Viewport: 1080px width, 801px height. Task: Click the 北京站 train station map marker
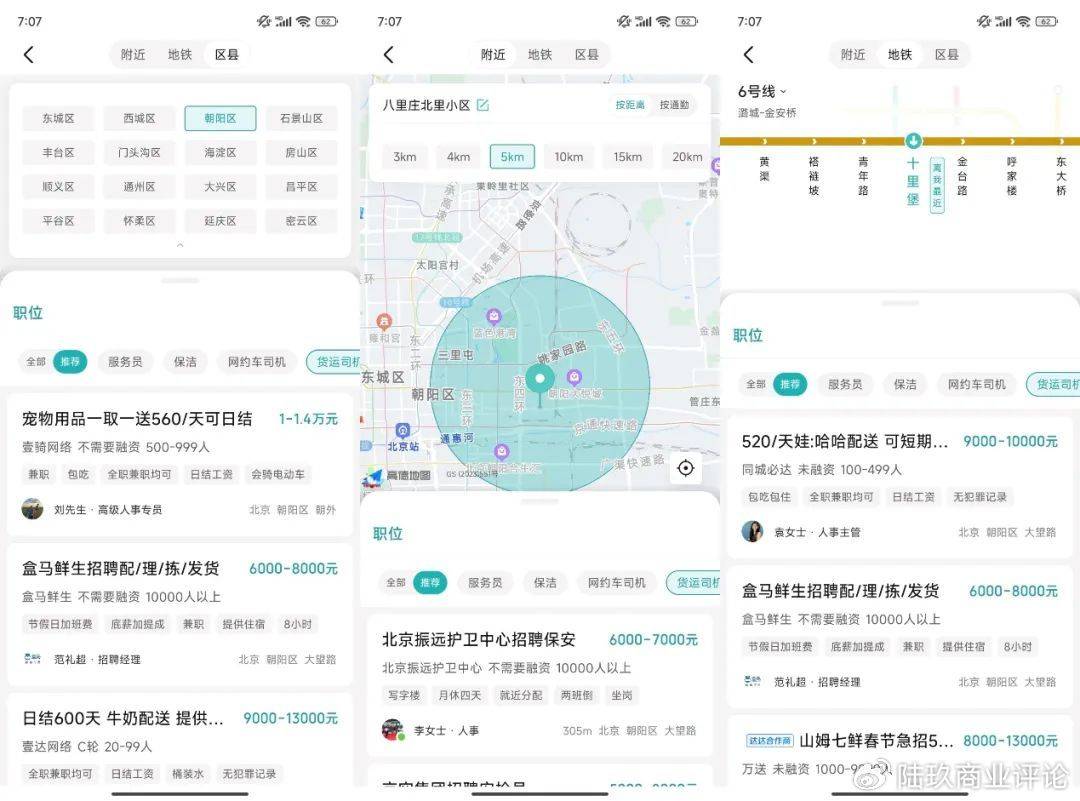pos(403,430)
